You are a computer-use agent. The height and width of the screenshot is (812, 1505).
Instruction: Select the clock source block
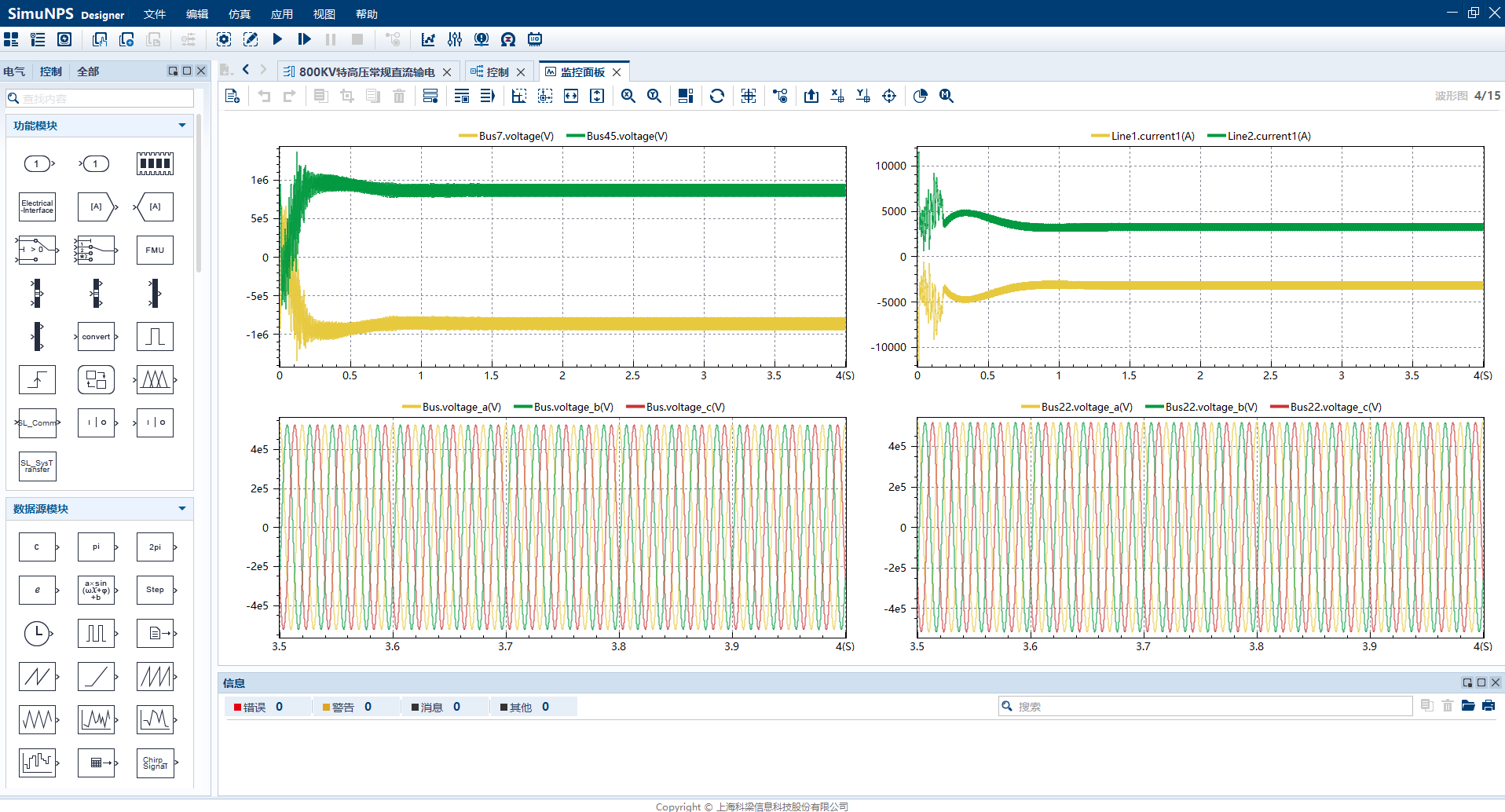pyautogui.click(x=38, y=633)
